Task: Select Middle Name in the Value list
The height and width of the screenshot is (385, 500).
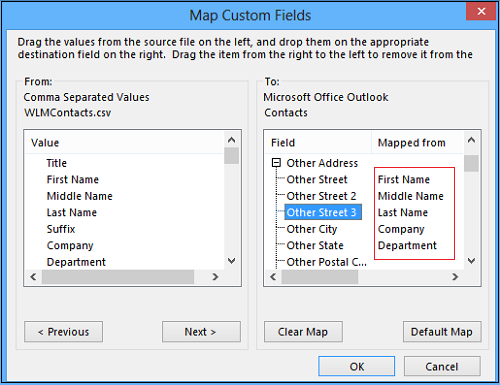Action: [79, 196]
